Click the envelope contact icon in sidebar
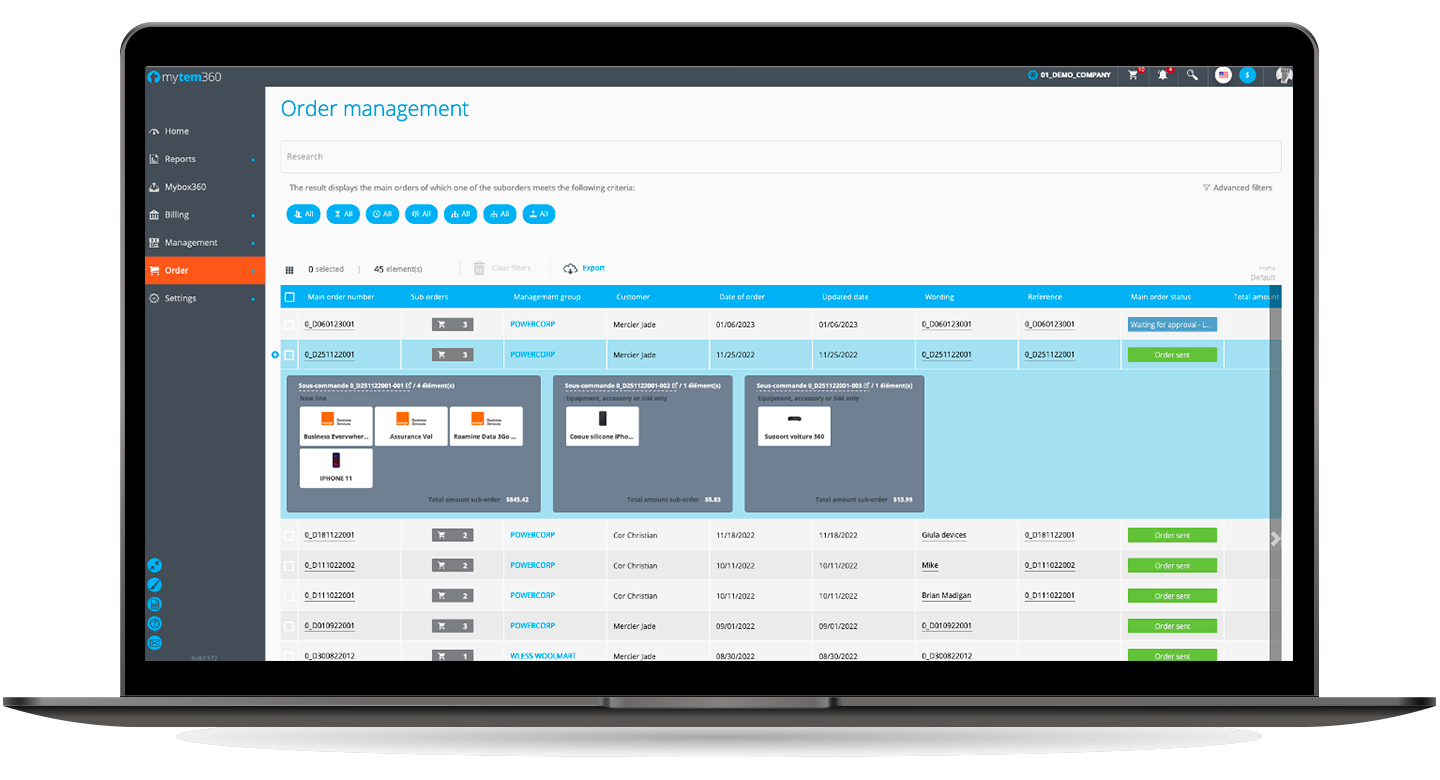 coord(154,643)
